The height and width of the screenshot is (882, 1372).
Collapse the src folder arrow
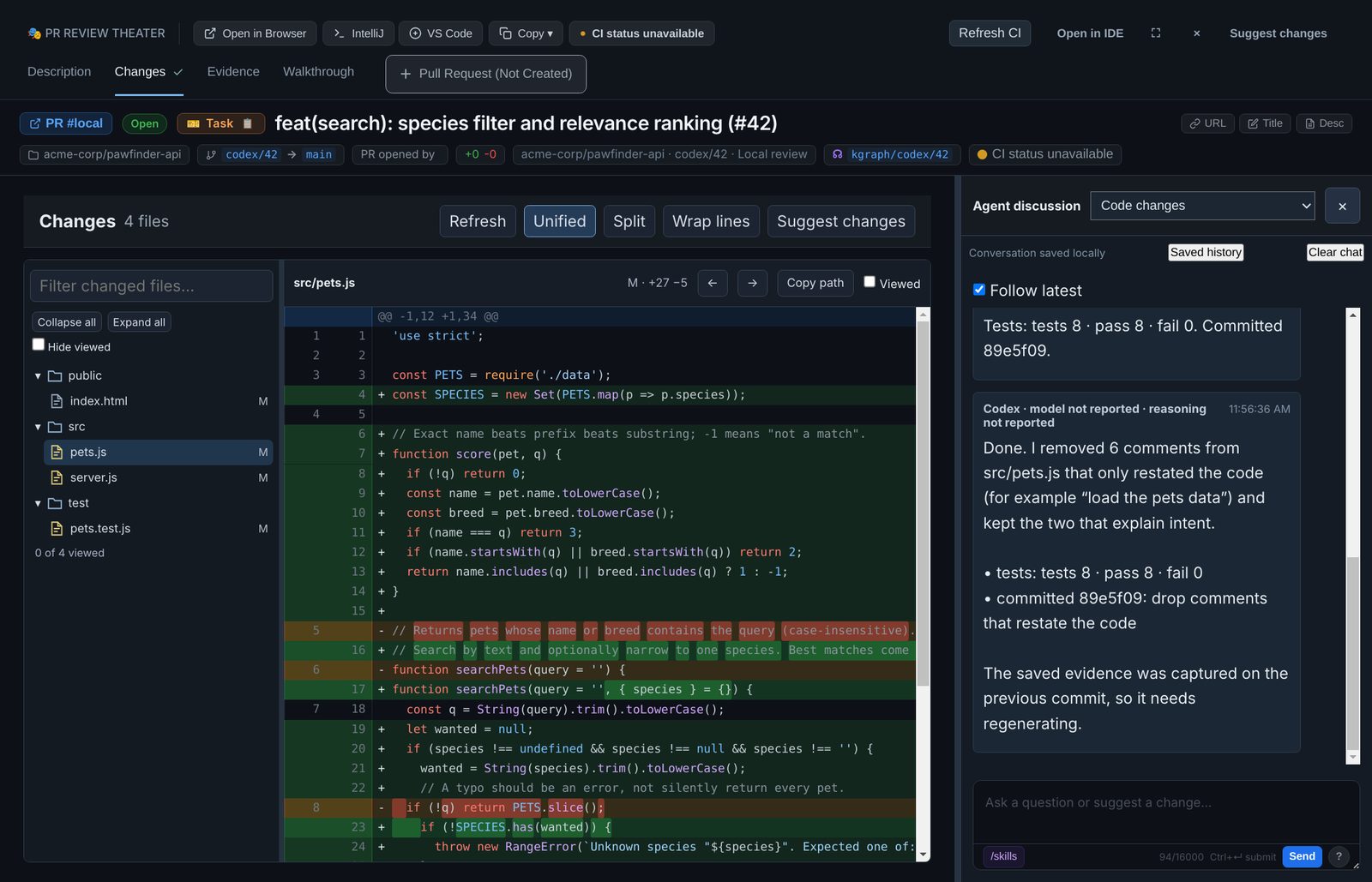(x=38, y=427)
